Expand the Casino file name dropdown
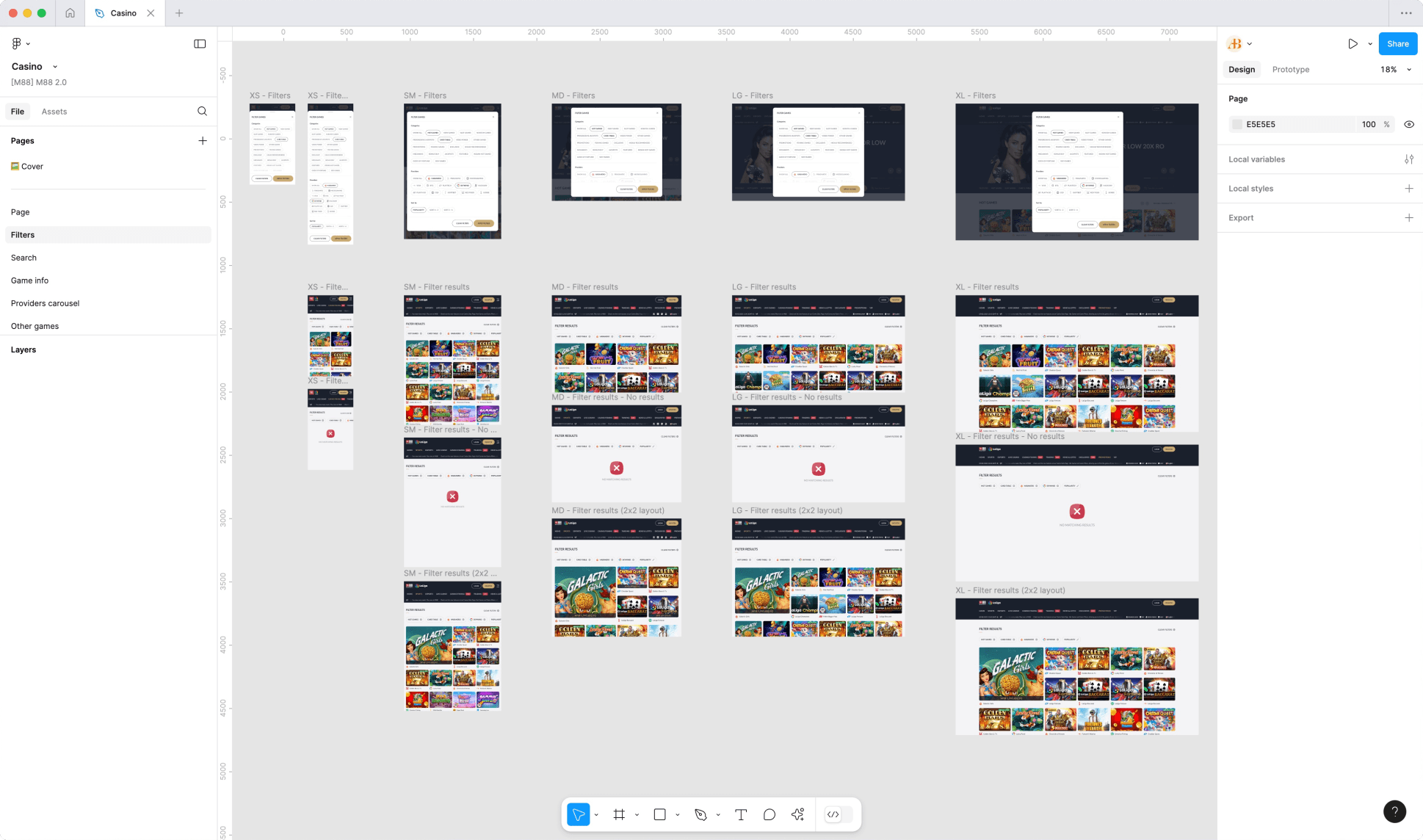This screenshot has width=1423, height=840. point(55,66)
